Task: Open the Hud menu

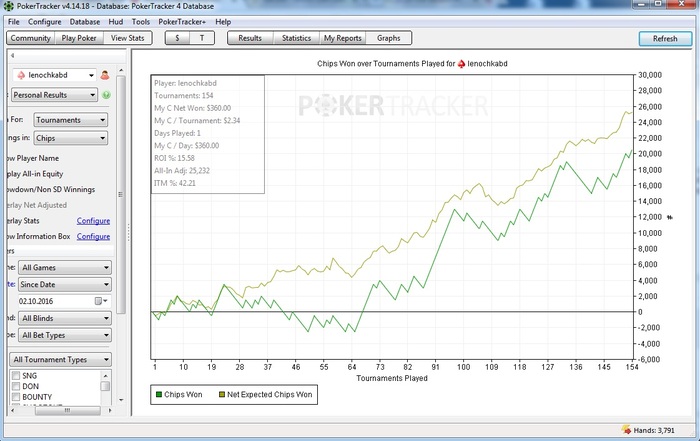Action: [116, 22]
